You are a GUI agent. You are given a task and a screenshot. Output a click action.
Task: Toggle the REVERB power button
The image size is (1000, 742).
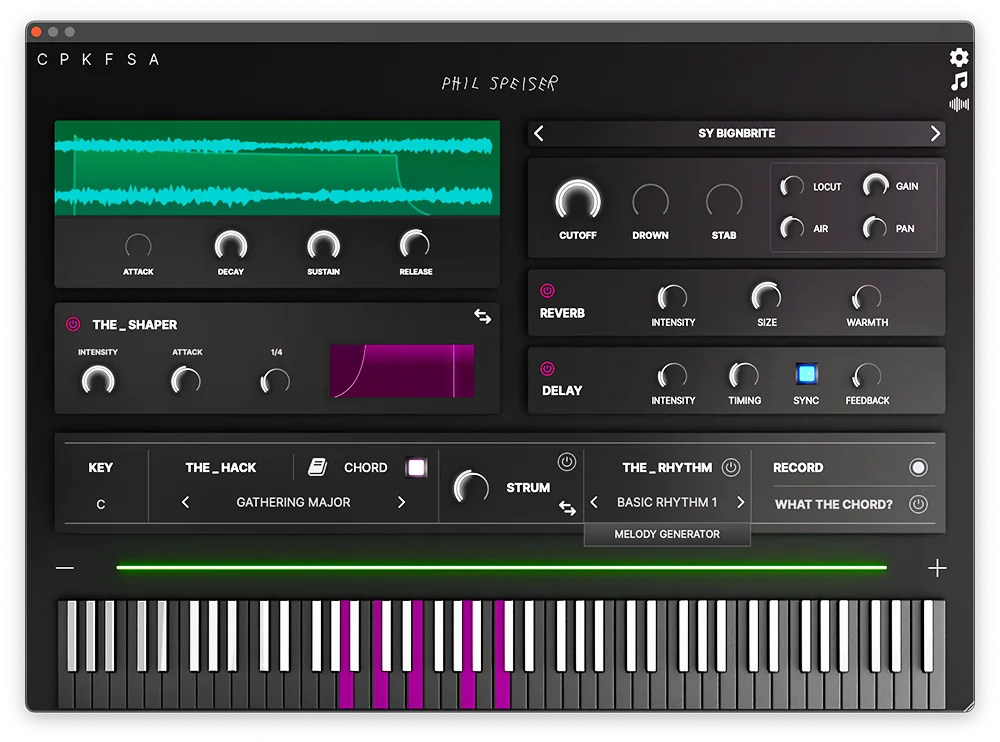click(547, 291)
